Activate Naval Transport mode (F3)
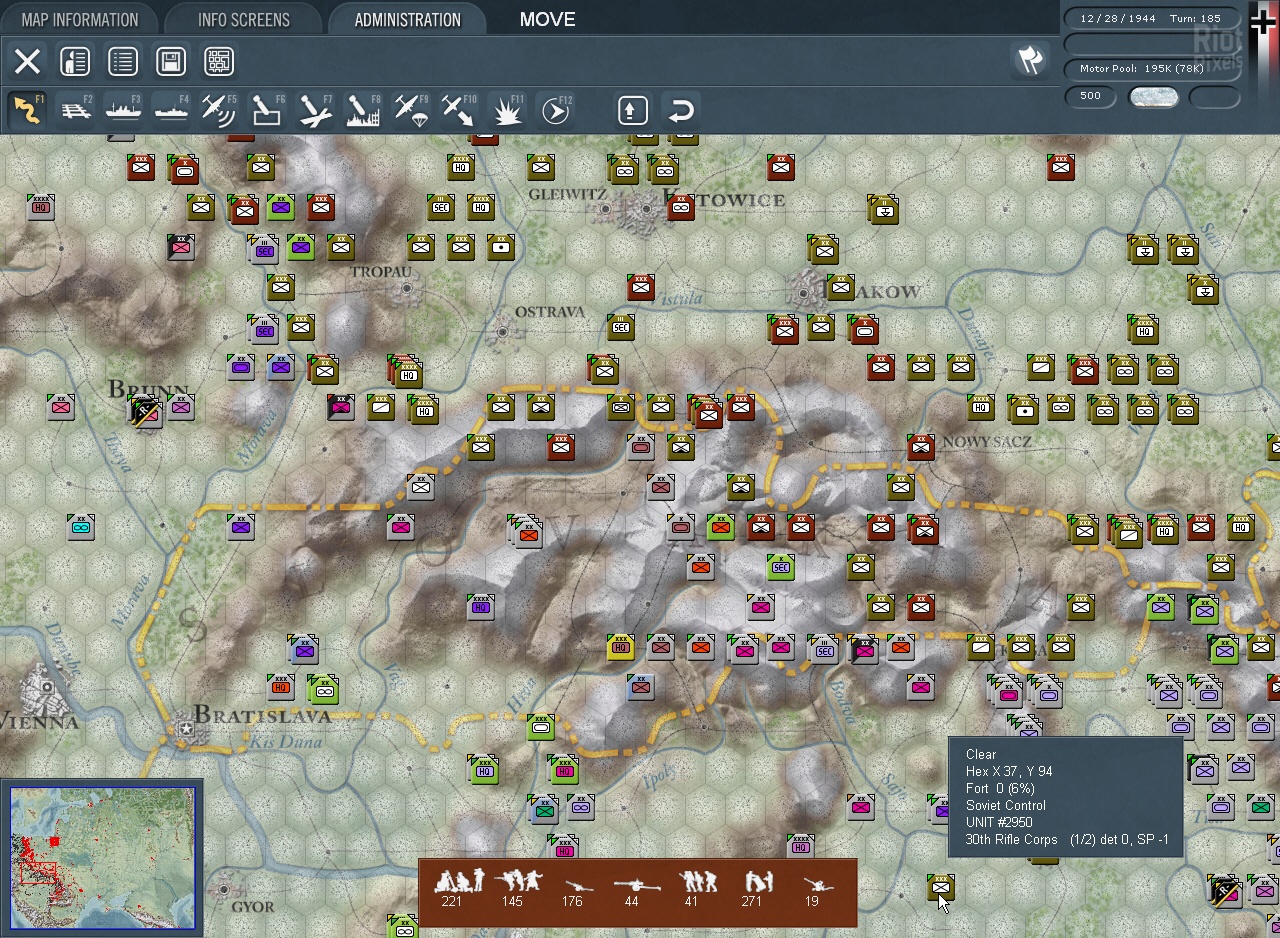 click(123, 110)
